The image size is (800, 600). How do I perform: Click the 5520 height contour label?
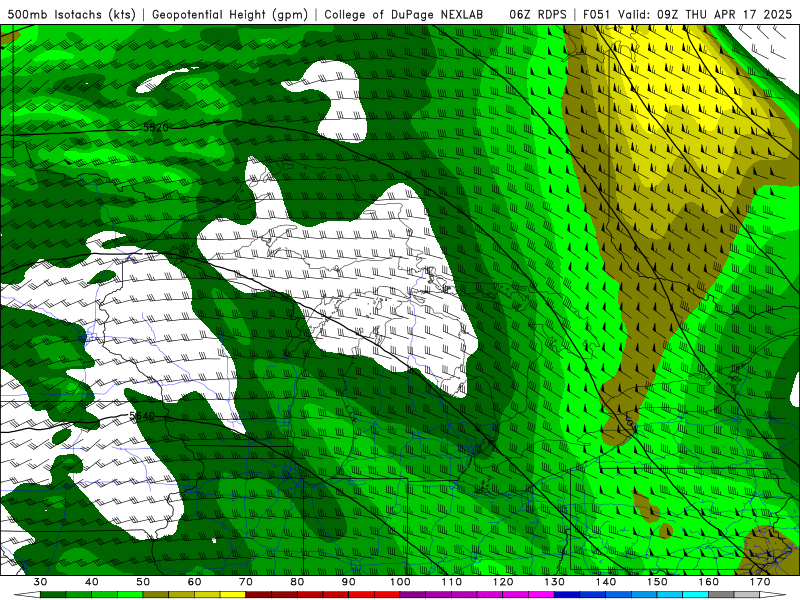pyautogui.click(x=156, y=127)
